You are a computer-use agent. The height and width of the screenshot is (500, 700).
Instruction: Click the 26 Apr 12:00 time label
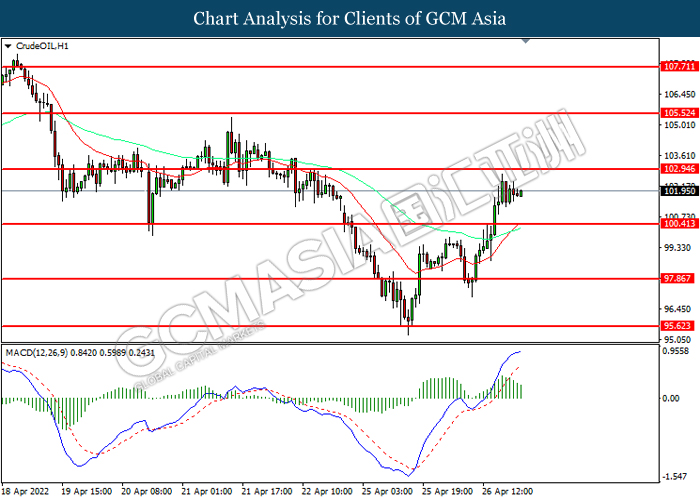coord(508,492)
